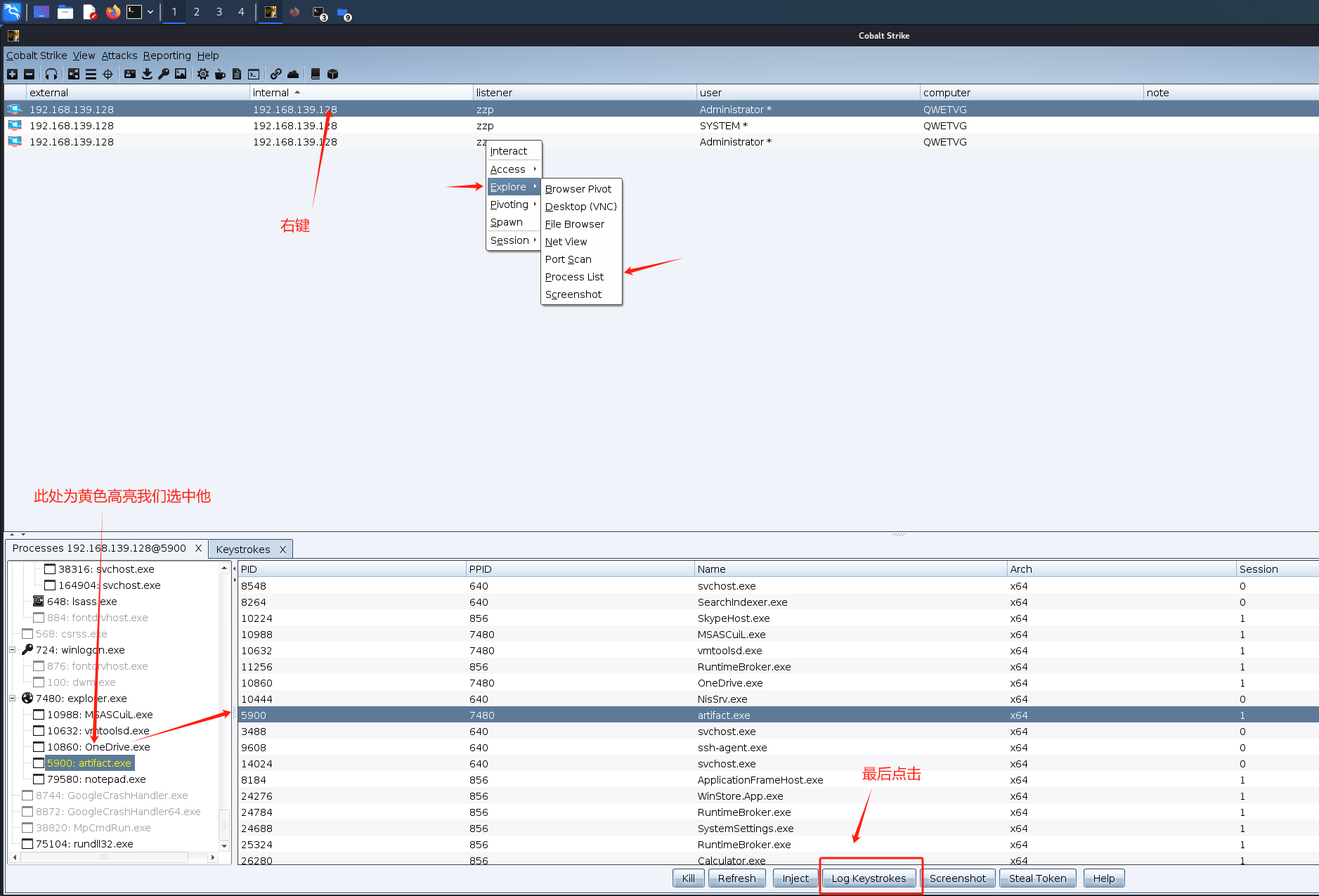This screenshot has height=896, width=1319.
Task: Click the Log Keystrokes button
Action: [x=869, y=878]
